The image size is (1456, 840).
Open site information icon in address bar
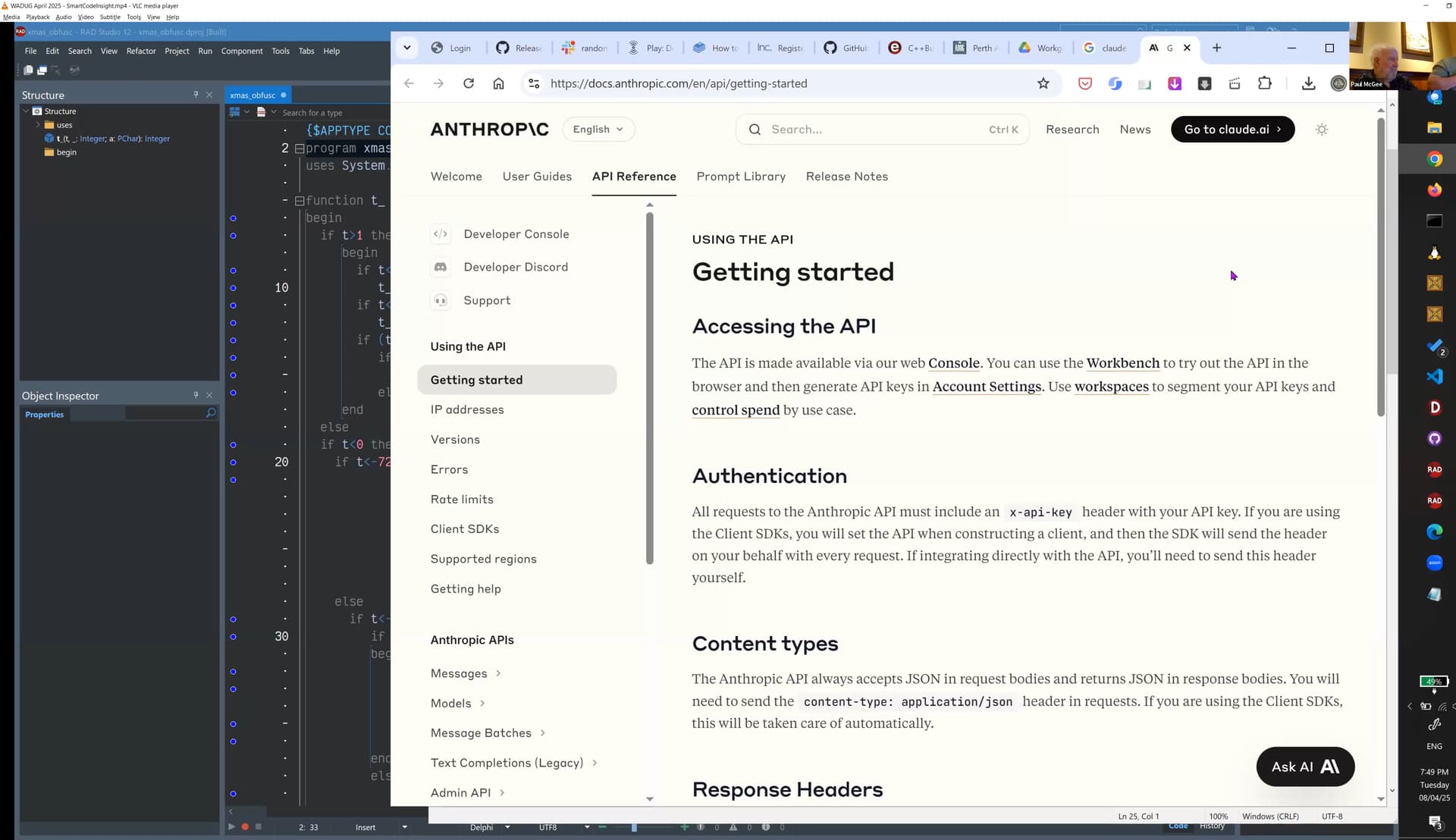click(x=534, y=83)
